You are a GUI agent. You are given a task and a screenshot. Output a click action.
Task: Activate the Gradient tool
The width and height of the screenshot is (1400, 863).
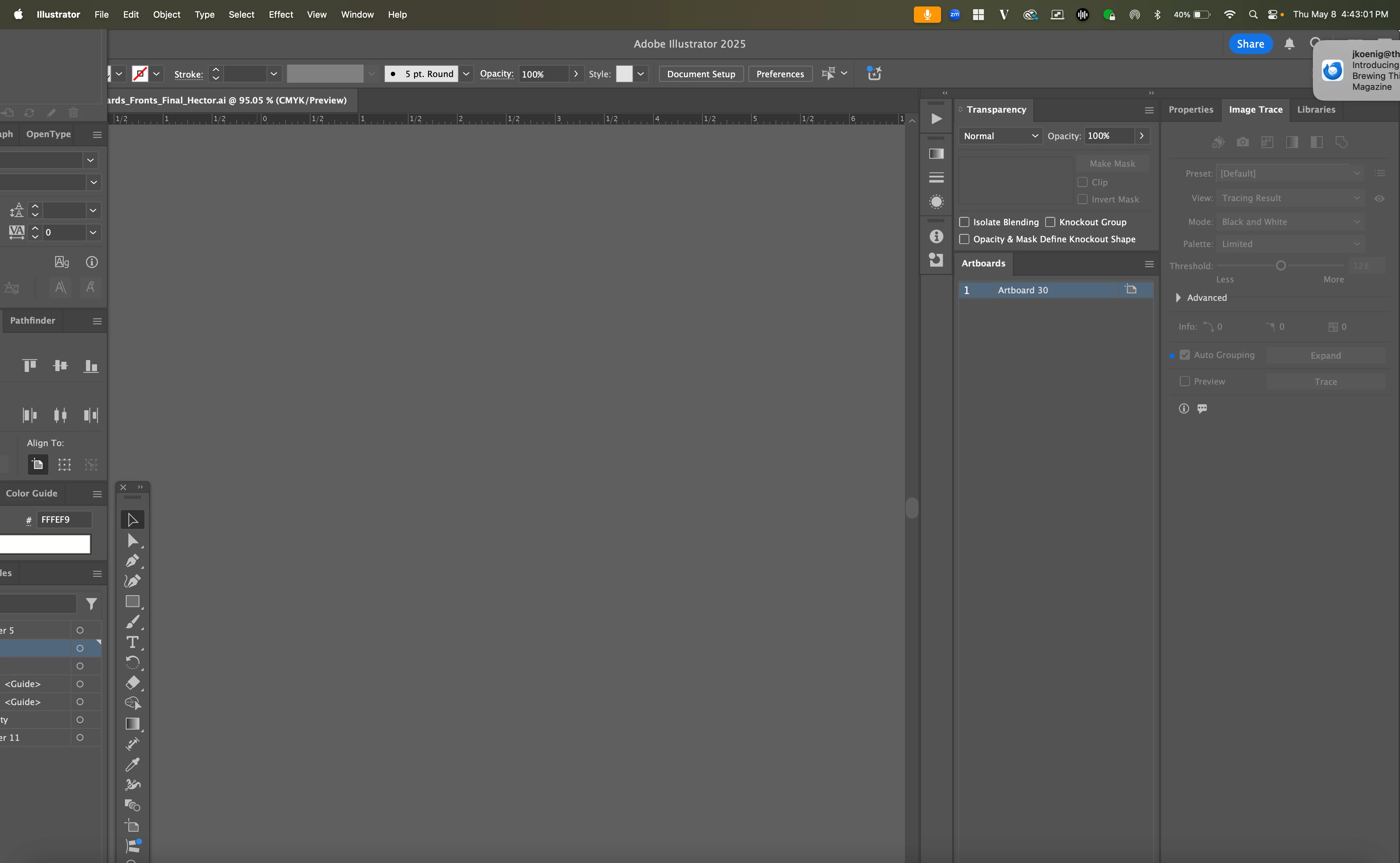(132, 724)
